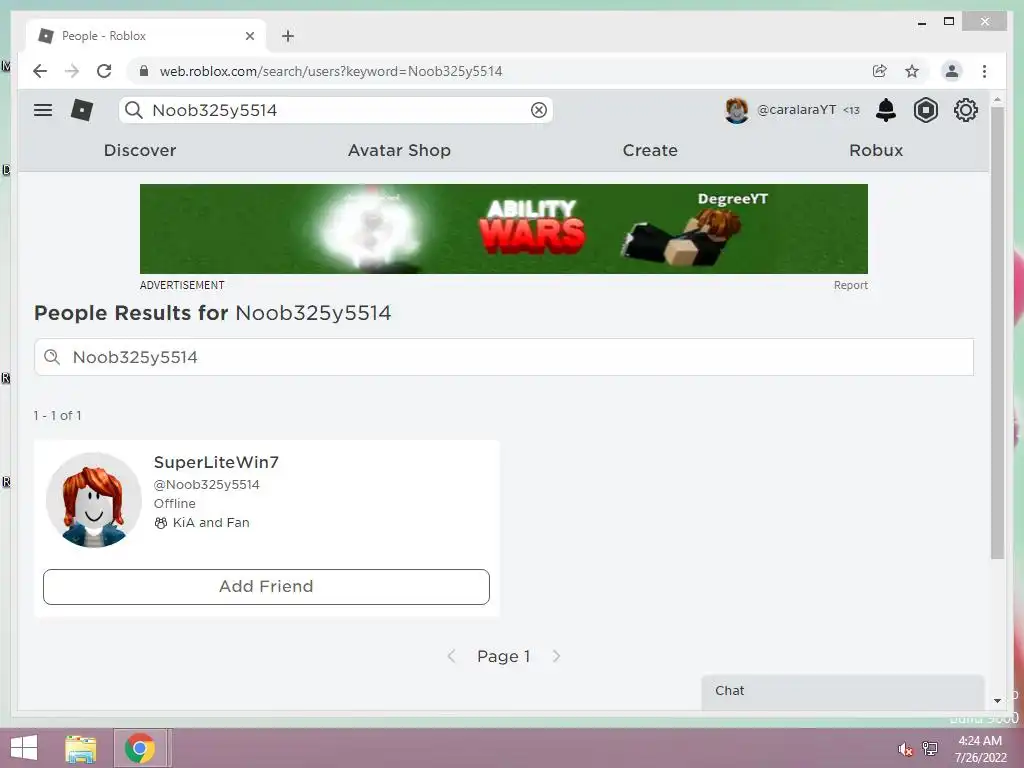Image resolution: width=1024 pixels, height=768 pixels.
Task: Open the Avatar Shop tab
Action: 399,150
